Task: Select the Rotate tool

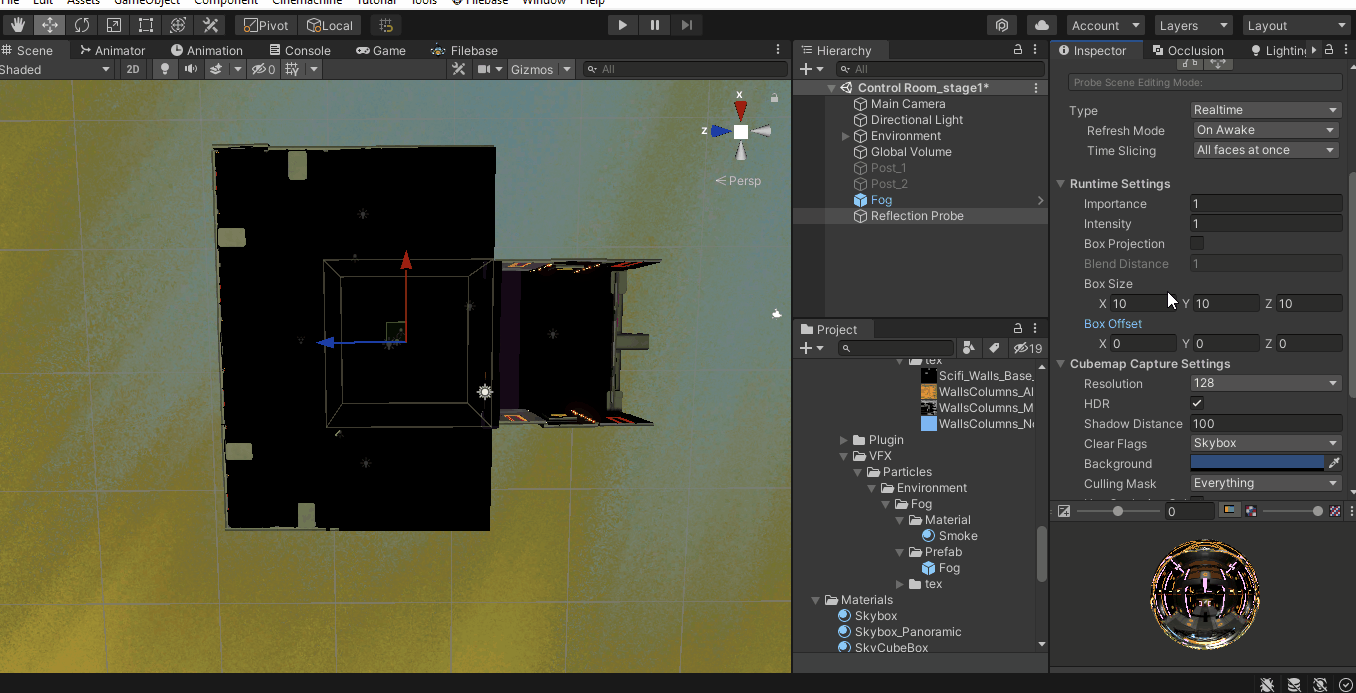Action: pos(82,25)
